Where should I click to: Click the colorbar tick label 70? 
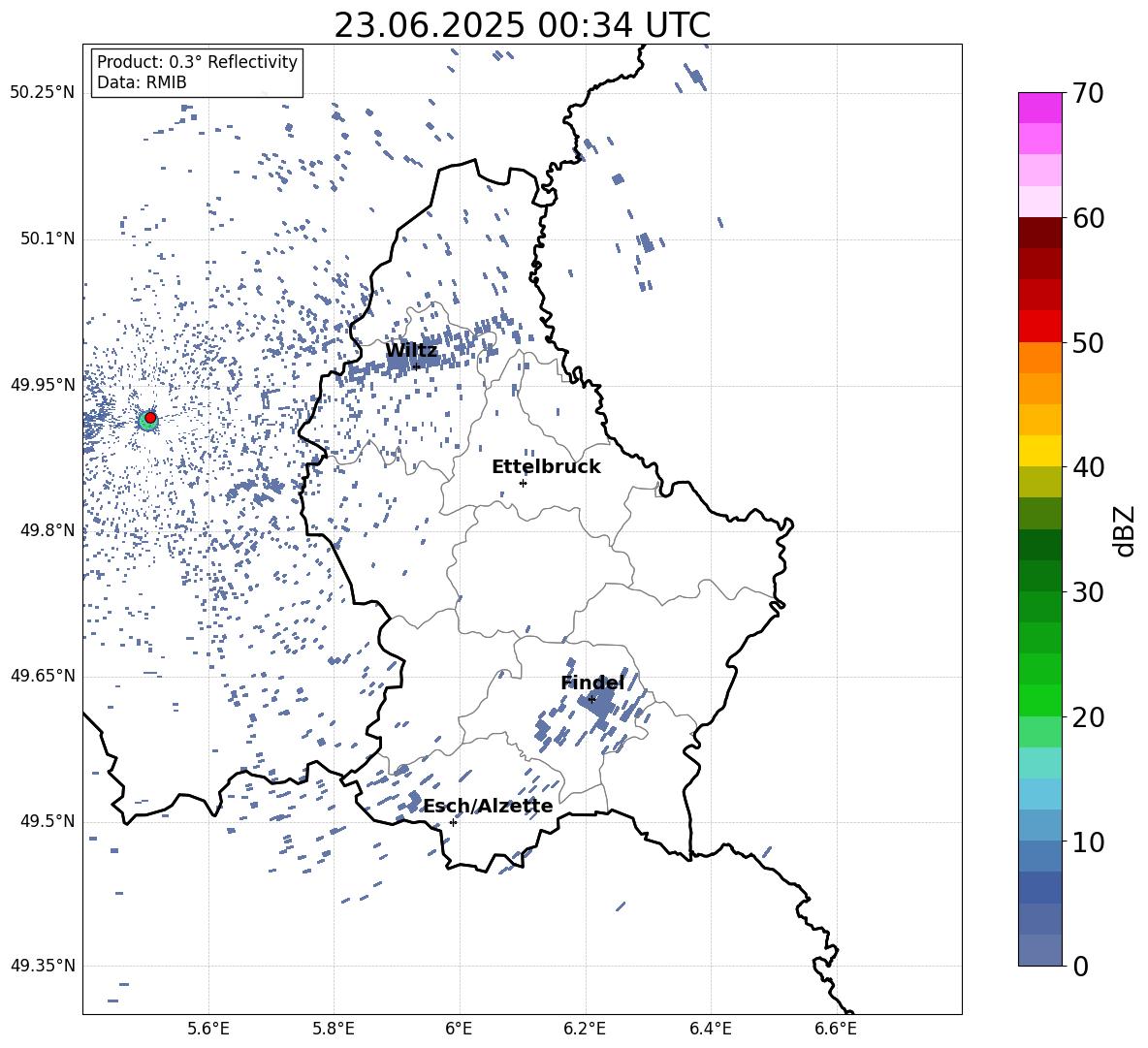pyautogui.click(x=1088, y=93)
